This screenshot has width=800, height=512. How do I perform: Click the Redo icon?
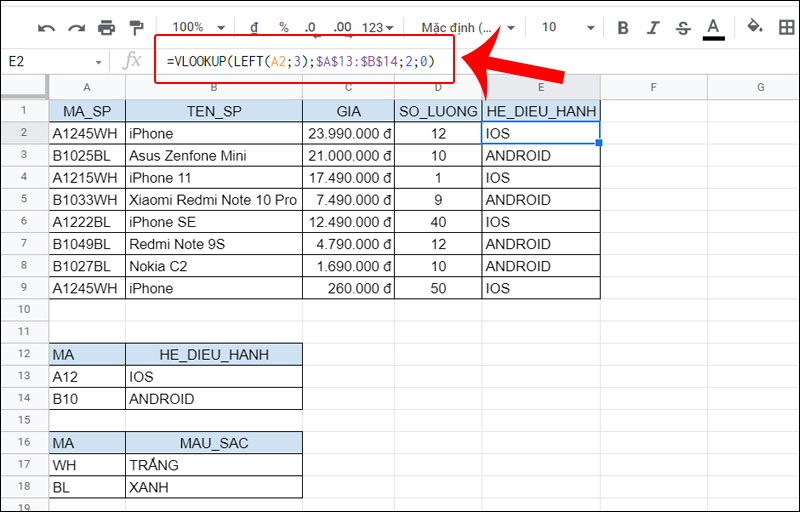point(76,27)
